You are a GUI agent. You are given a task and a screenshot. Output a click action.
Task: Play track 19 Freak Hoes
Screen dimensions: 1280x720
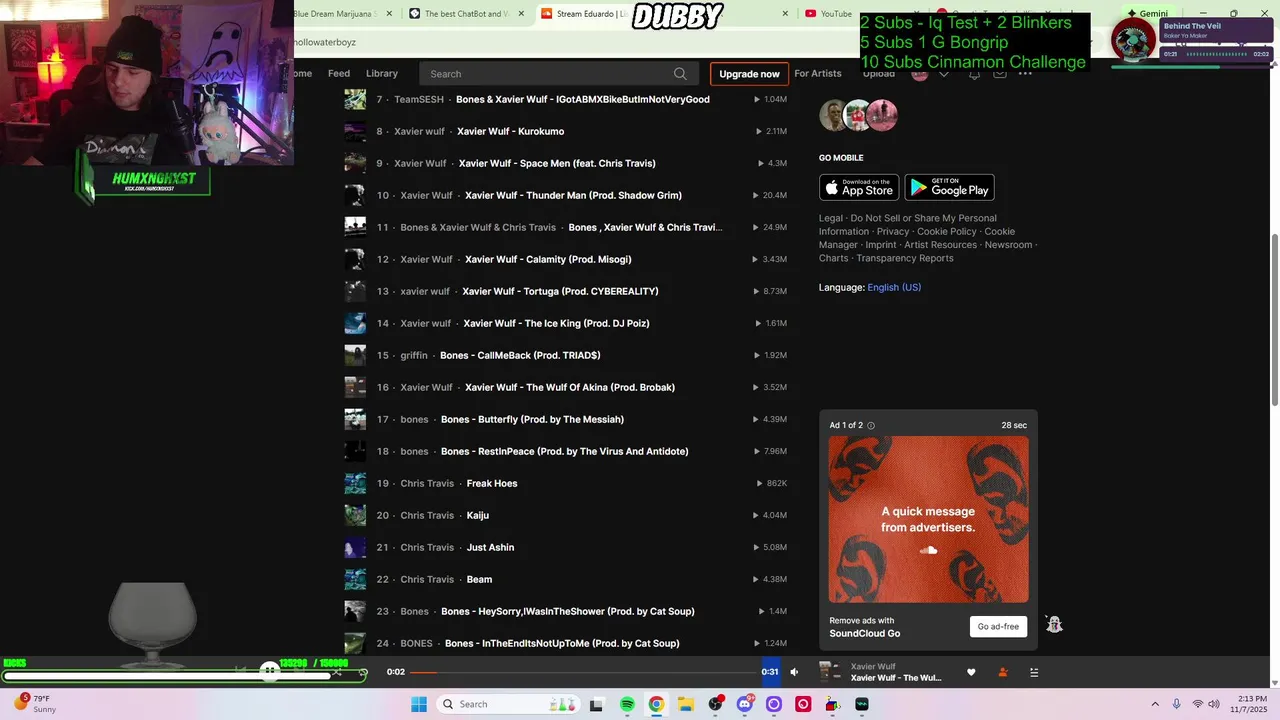point(492,483)
